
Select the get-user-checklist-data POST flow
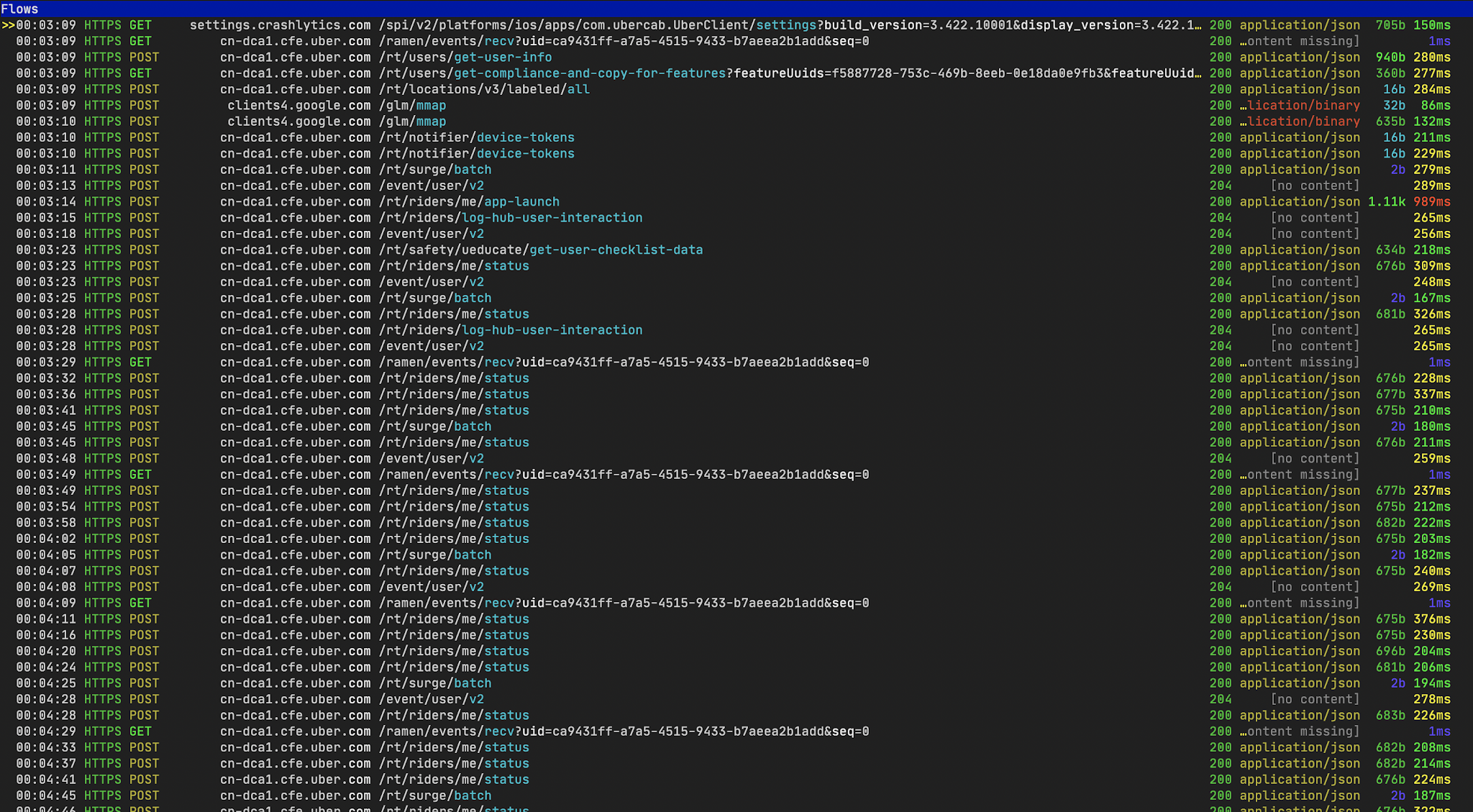[x=541, y=250]
